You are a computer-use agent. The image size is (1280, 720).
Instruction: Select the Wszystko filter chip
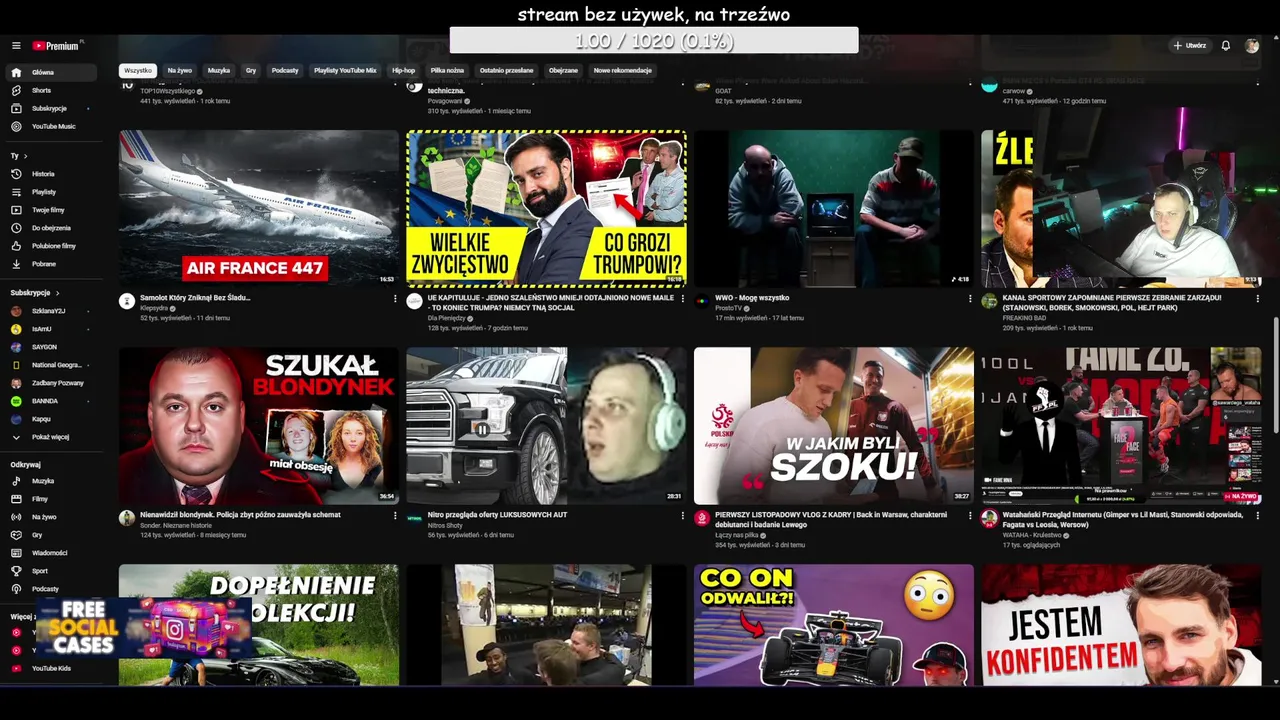click(138, 71)
